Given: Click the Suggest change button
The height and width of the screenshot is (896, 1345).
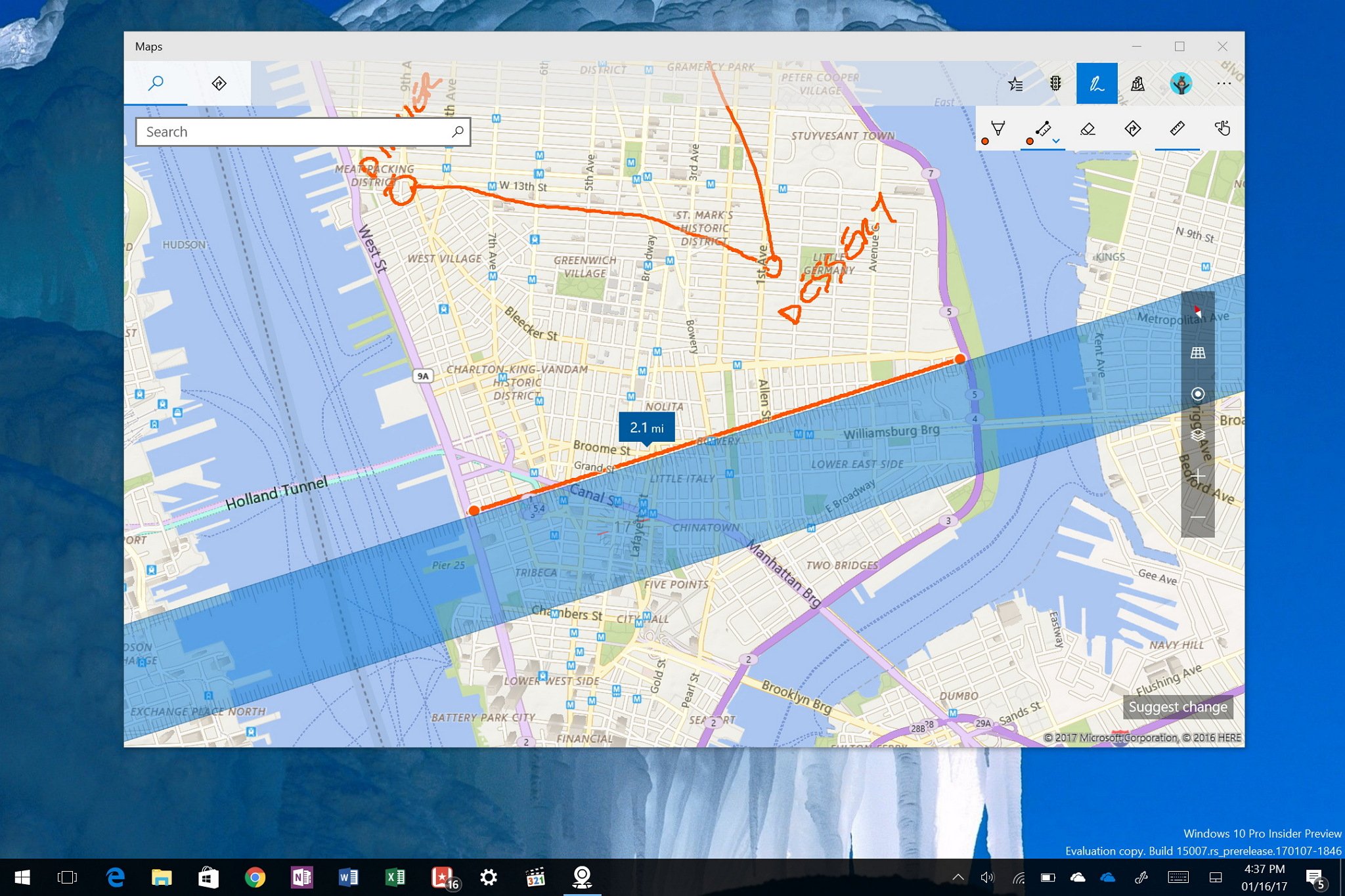Looking at the screenshot, I should (1178, 707).
